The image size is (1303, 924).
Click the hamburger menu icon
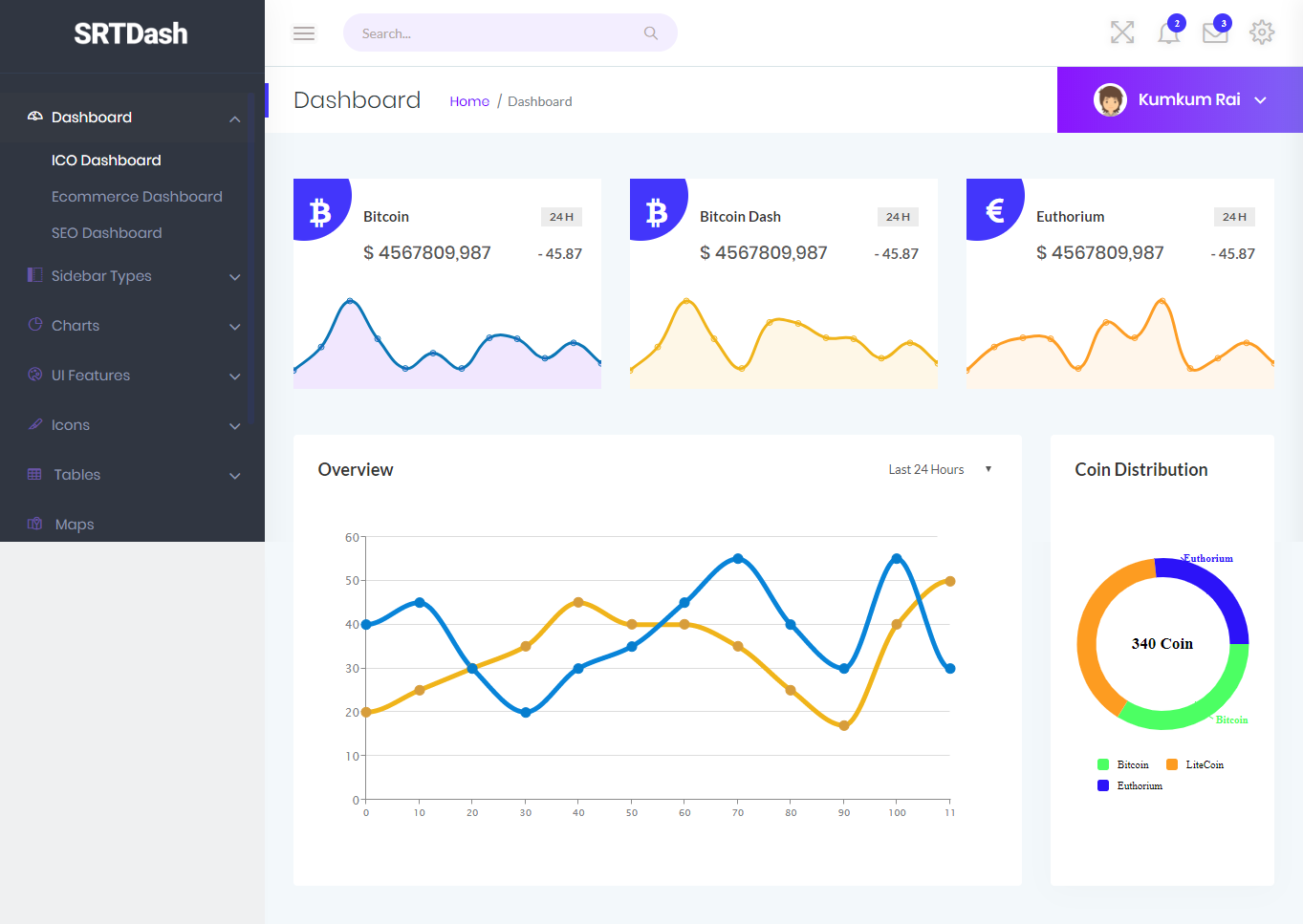[x=304, y=33]
